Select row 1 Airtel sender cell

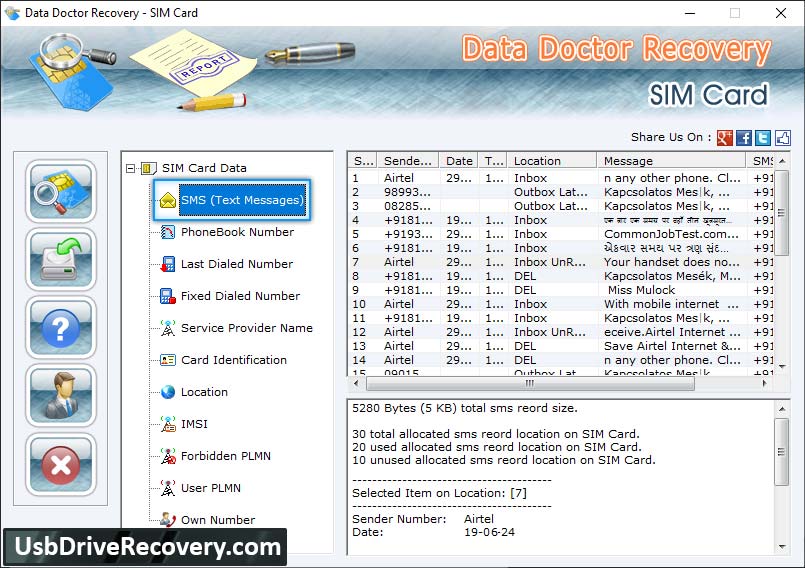pyautogui.click(x=398, y=178)
